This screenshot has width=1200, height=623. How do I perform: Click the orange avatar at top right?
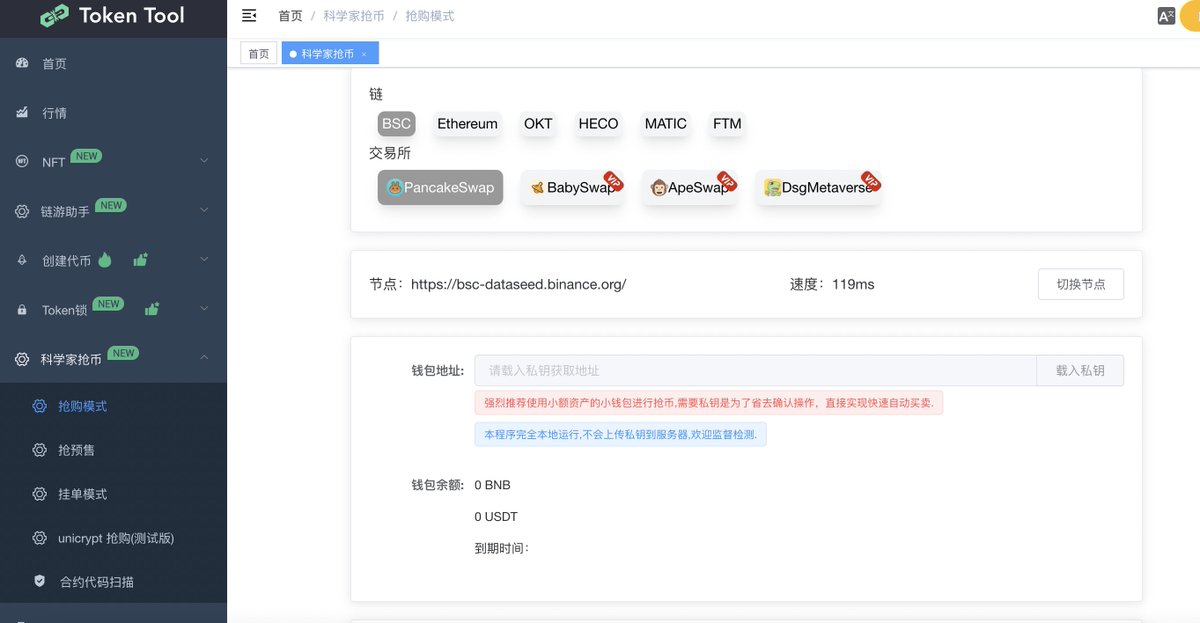[1191, 16]
